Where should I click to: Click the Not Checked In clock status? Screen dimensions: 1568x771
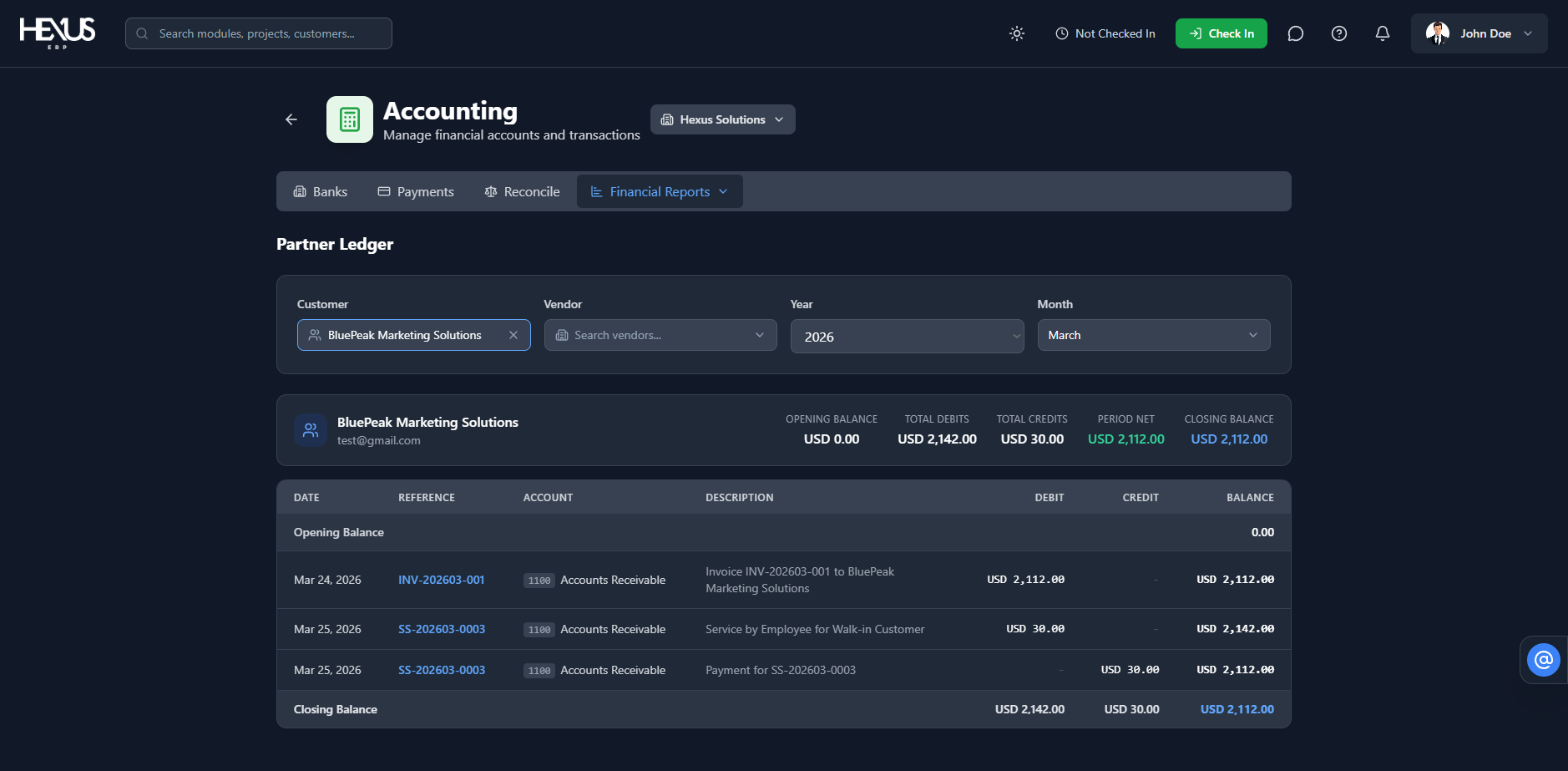(x=1105, y=33)
